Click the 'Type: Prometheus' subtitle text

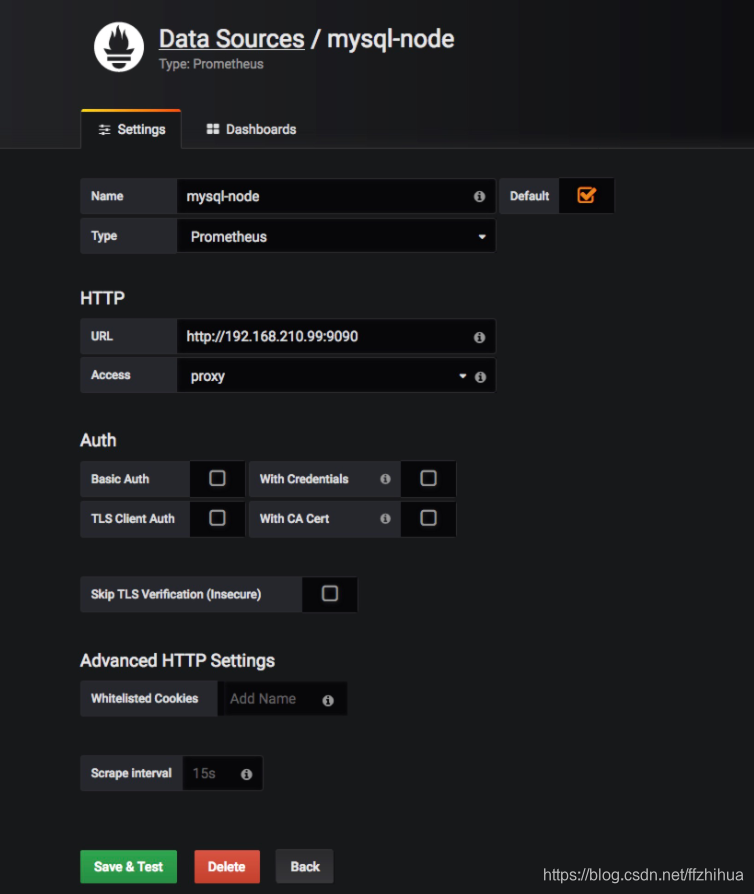pos(211,64)
